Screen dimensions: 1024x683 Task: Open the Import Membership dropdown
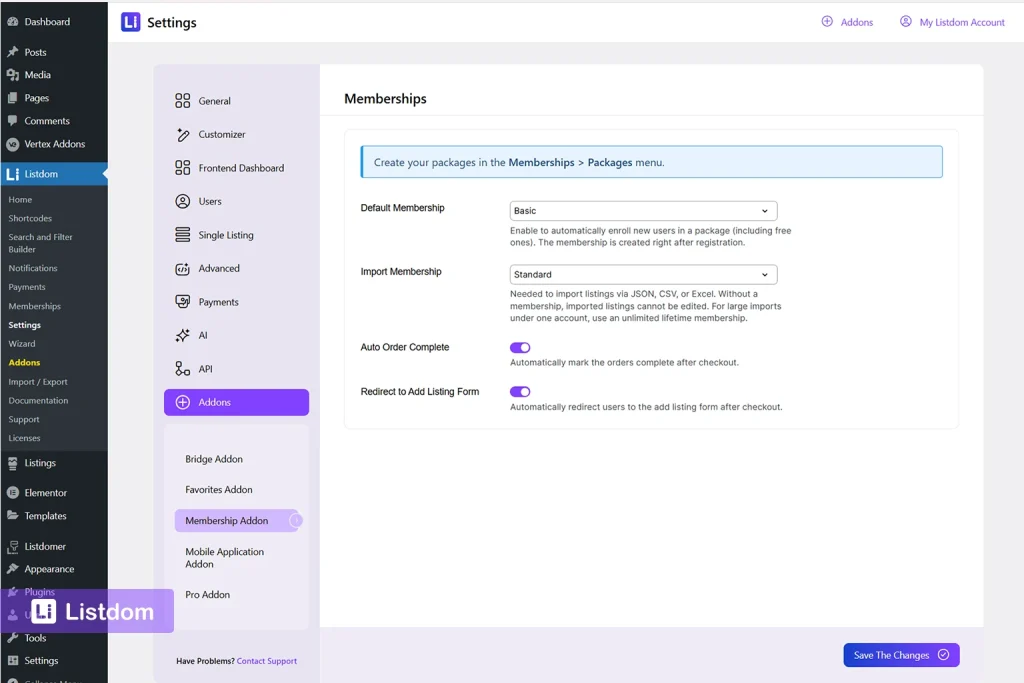pos(643,274)
